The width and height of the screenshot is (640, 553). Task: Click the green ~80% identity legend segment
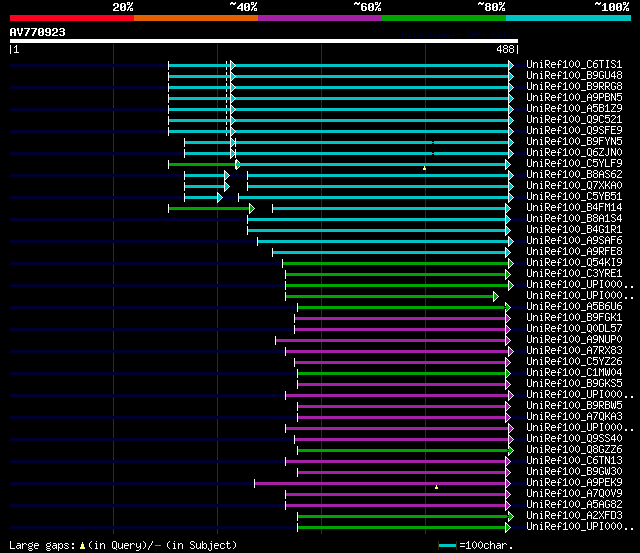444,18
